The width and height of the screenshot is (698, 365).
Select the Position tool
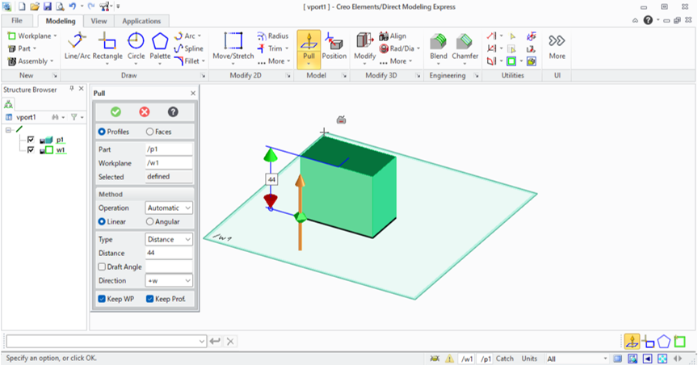pos(334,45)
